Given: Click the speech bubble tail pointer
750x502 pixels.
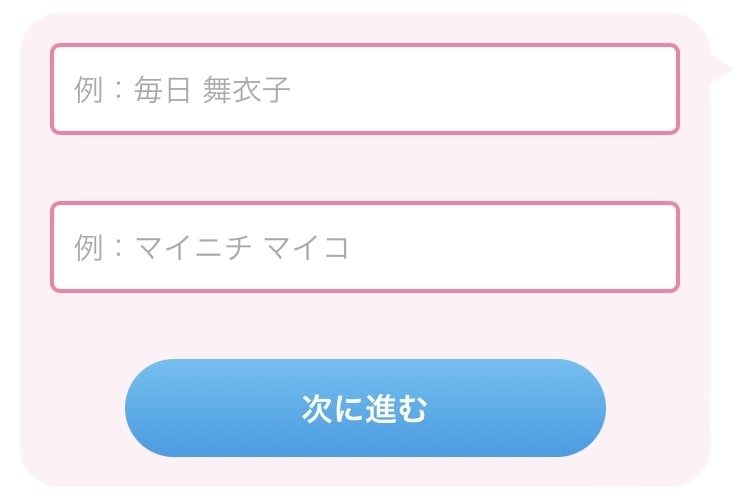Looking at the screenshot, I should [721, 69].
